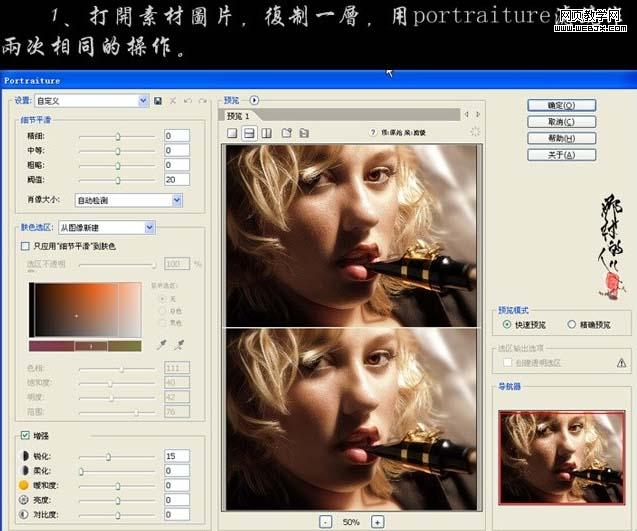Open the preview options arrow button
637x531 pixels.
pos(254,100)
